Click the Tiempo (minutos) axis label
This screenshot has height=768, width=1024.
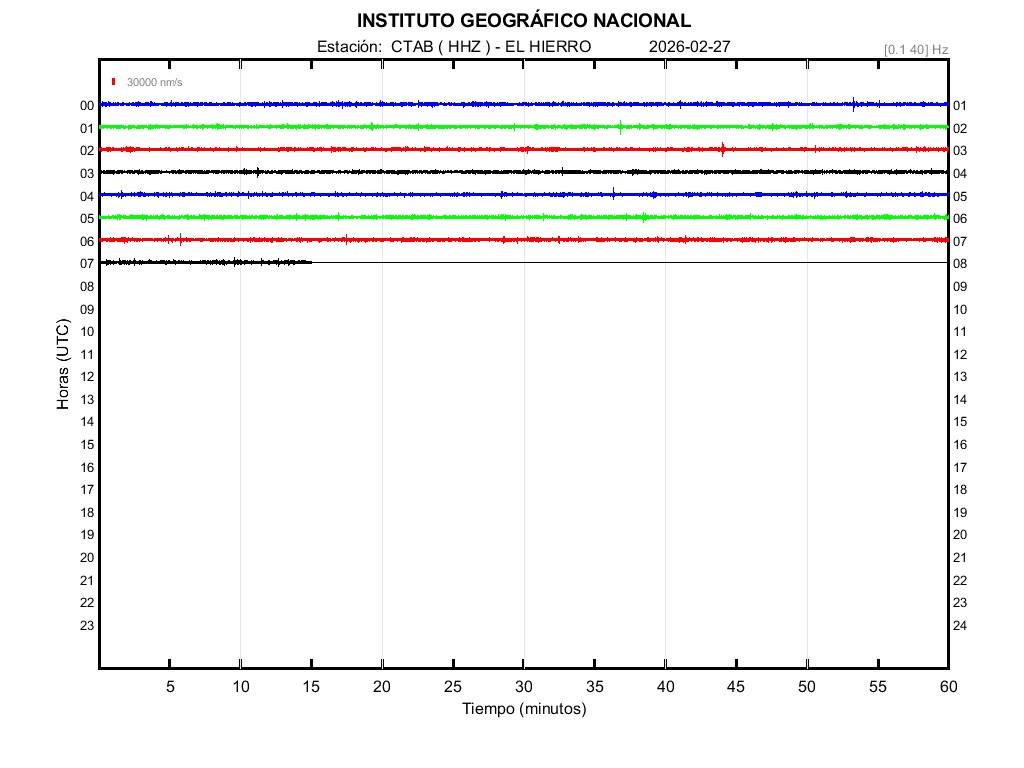tap(523, 709)
